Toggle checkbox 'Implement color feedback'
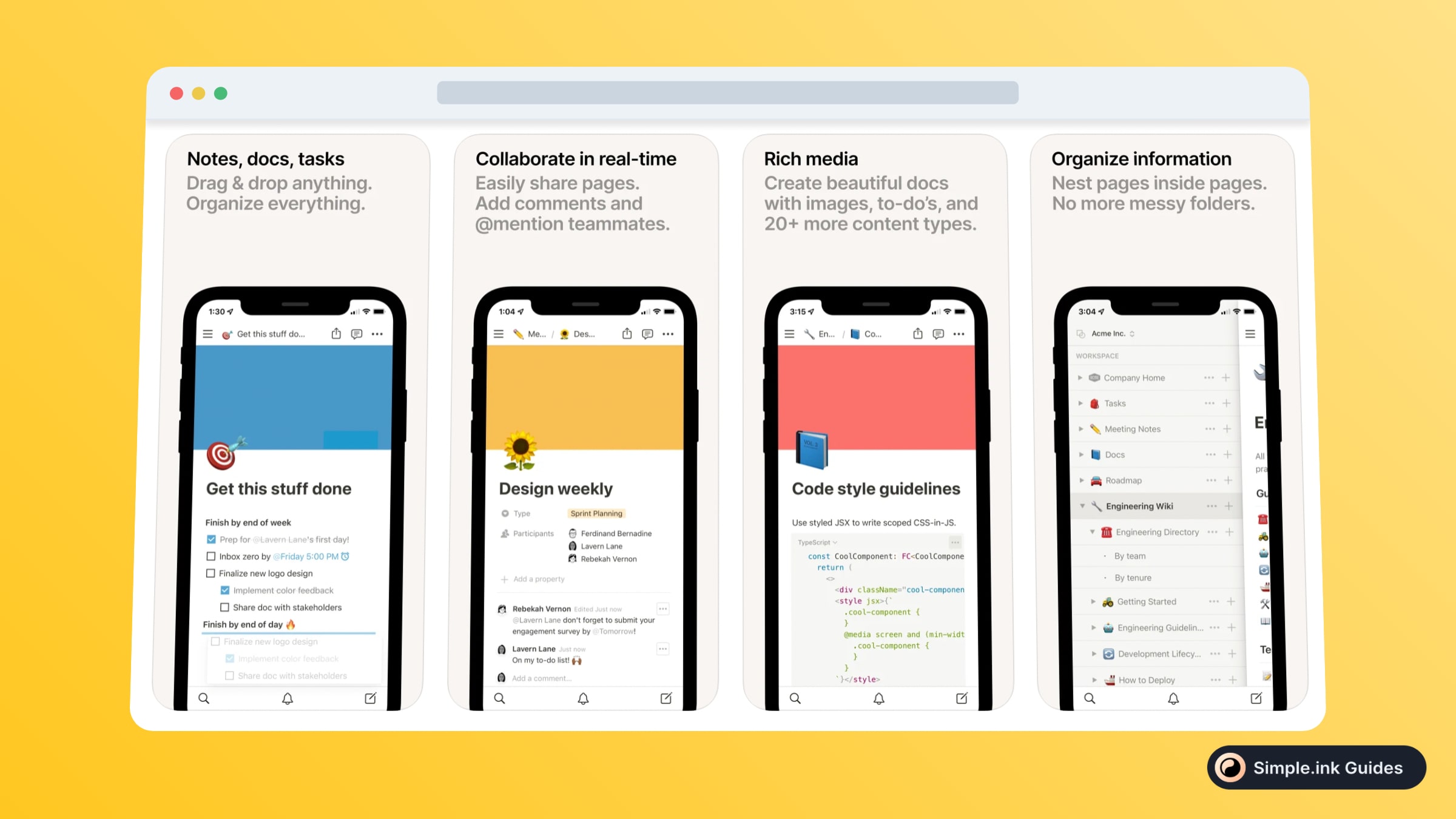 225,590
